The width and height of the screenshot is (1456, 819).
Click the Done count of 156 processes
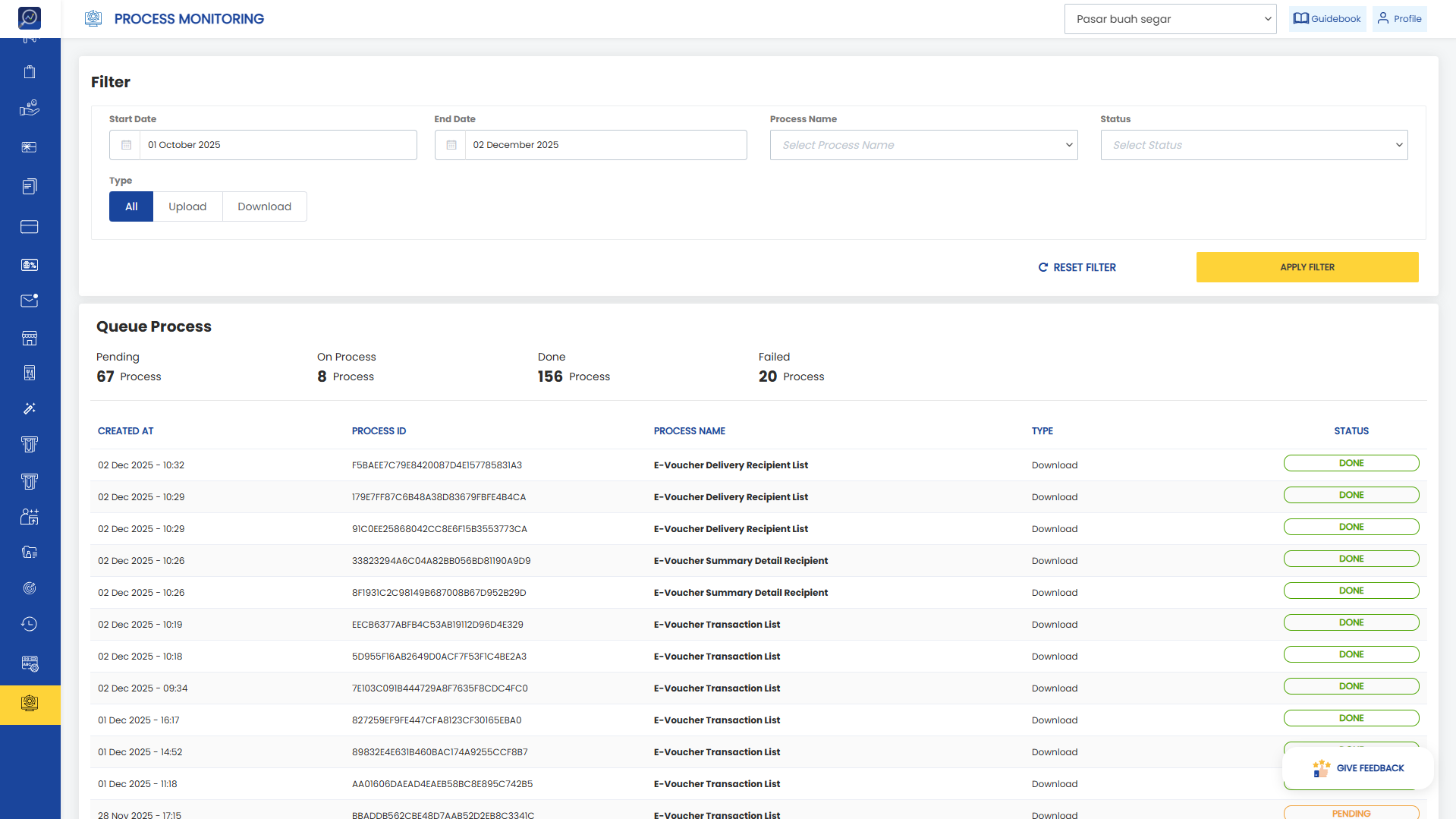coord(574,376)
